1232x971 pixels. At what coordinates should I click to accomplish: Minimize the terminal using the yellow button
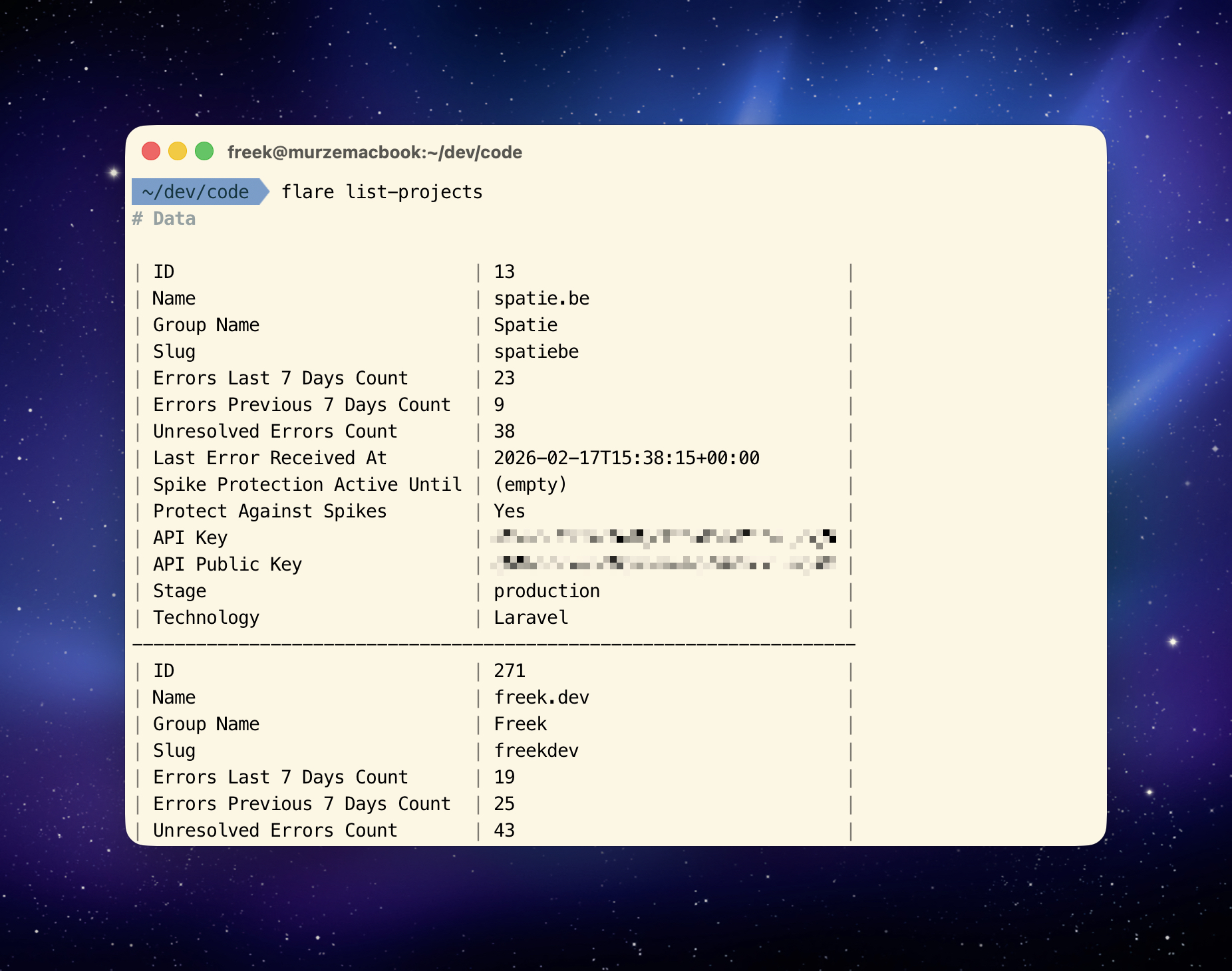[178, 152]
